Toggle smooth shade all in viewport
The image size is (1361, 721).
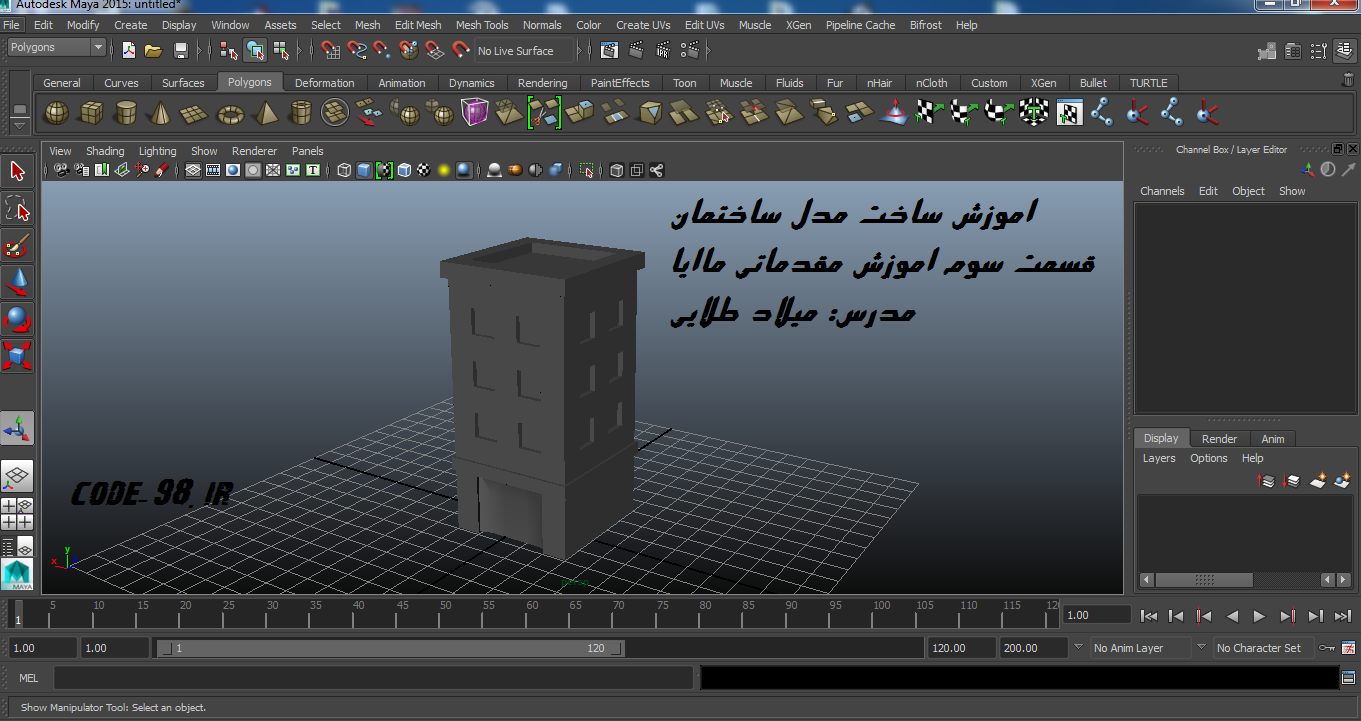coord(364,170)
